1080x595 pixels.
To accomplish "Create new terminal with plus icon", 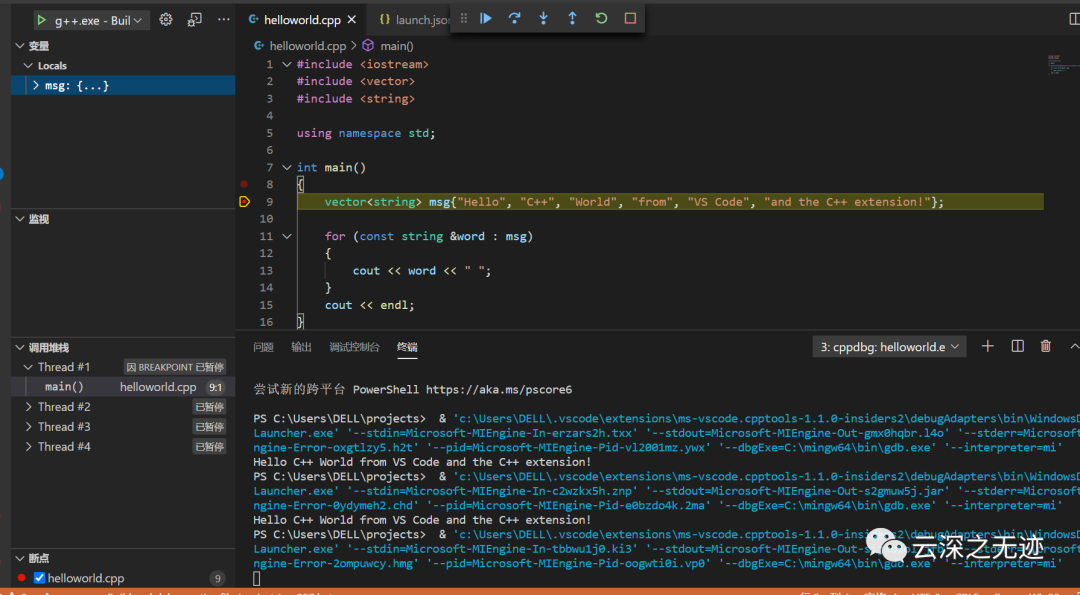I will 988,346.
